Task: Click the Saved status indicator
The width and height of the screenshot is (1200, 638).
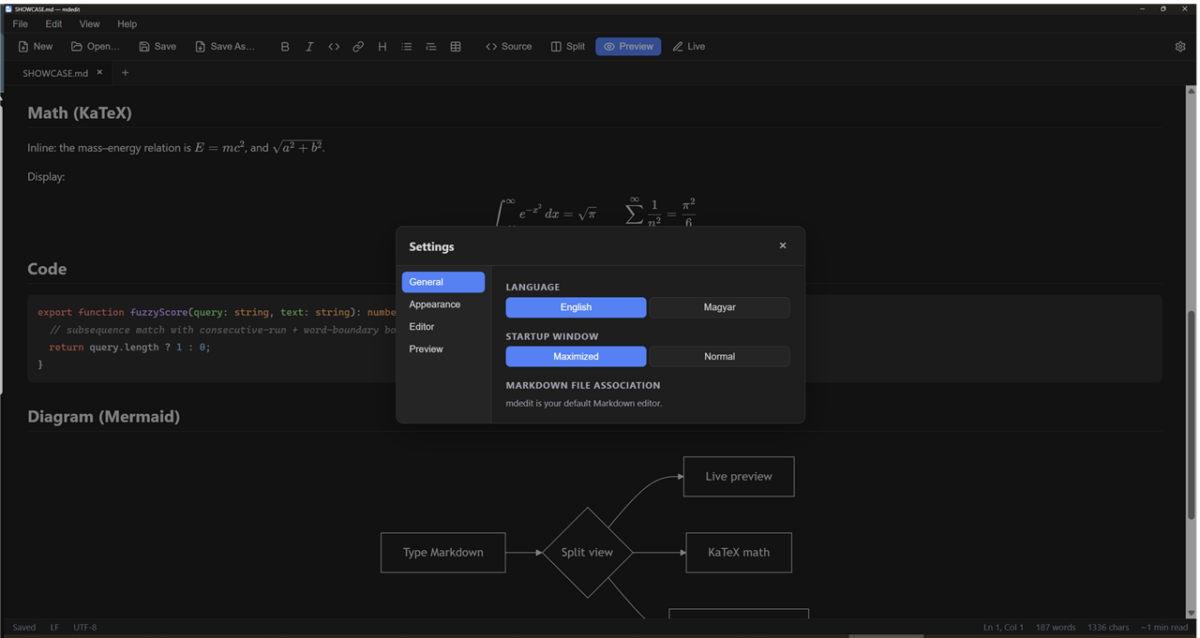Action: pyautogui.click(x=24, y=628)
